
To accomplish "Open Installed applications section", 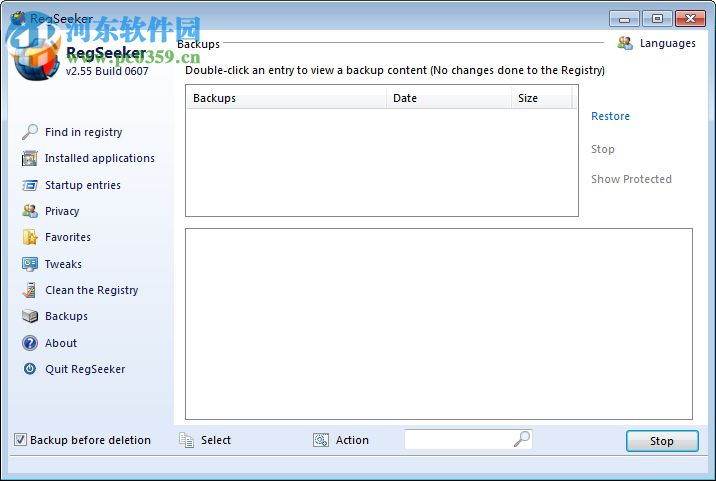I will point(100,158).
